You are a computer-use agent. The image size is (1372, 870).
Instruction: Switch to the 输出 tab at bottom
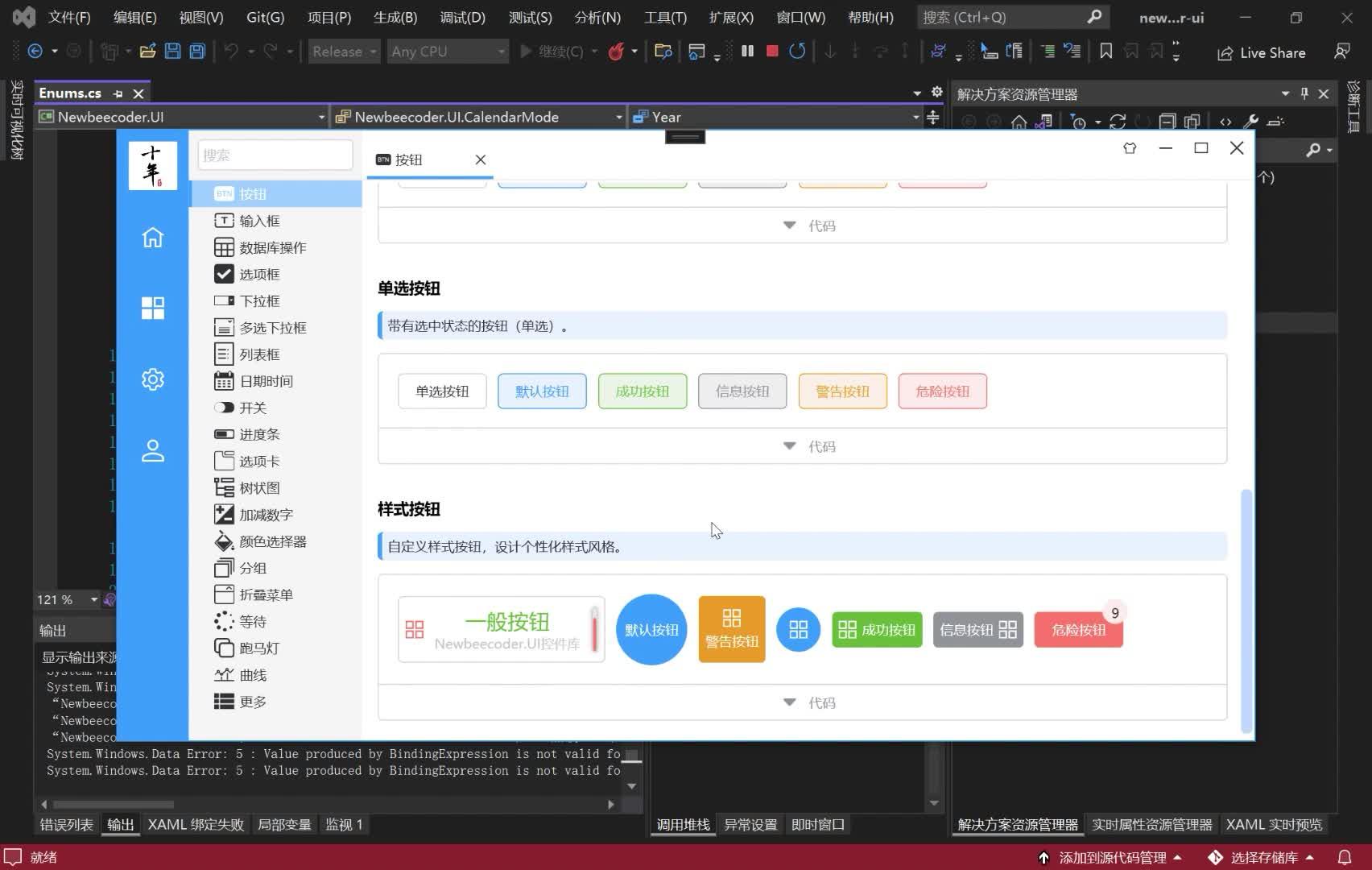click(121, 824)
